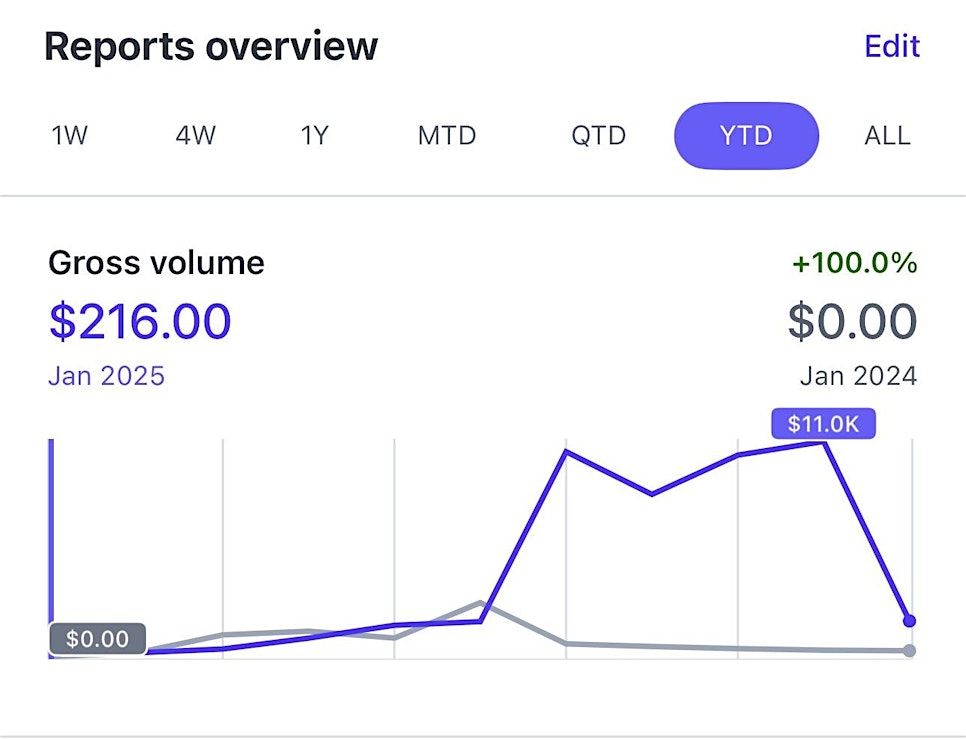966x740 pixels.
Task: Click the Jan 2024 comparison label
Action: click(858, 376)
